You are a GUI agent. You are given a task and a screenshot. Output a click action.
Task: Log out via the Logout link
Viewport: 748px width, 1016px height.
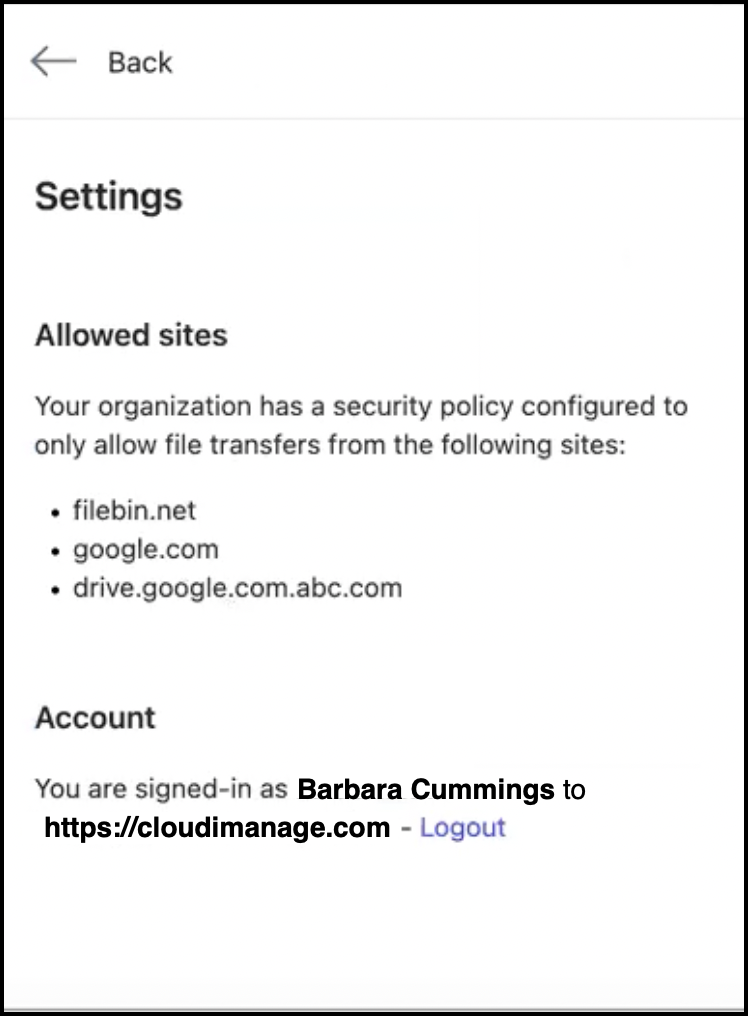click(462, 828)
